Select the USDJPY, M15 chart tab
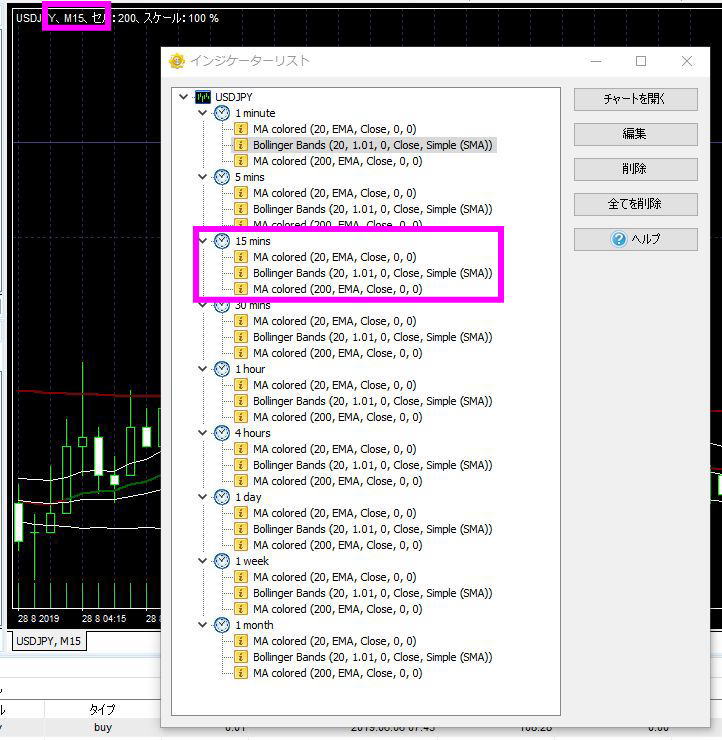This screenshot has width=722, height=740. tap(48, 641)
